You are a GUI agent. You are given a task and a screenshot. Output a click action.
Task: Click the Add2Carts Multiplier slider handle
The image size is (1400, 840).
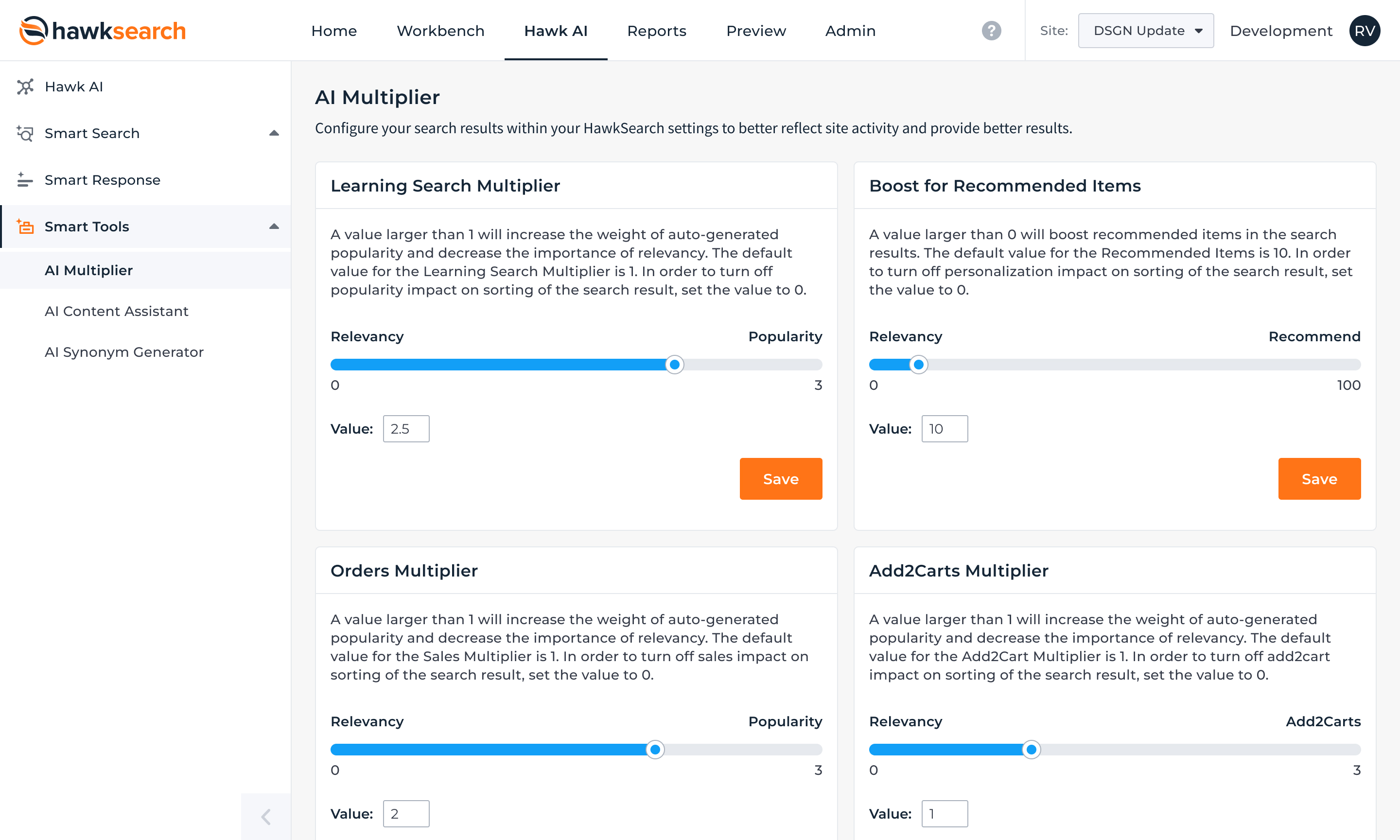(x=1031, y=750)
